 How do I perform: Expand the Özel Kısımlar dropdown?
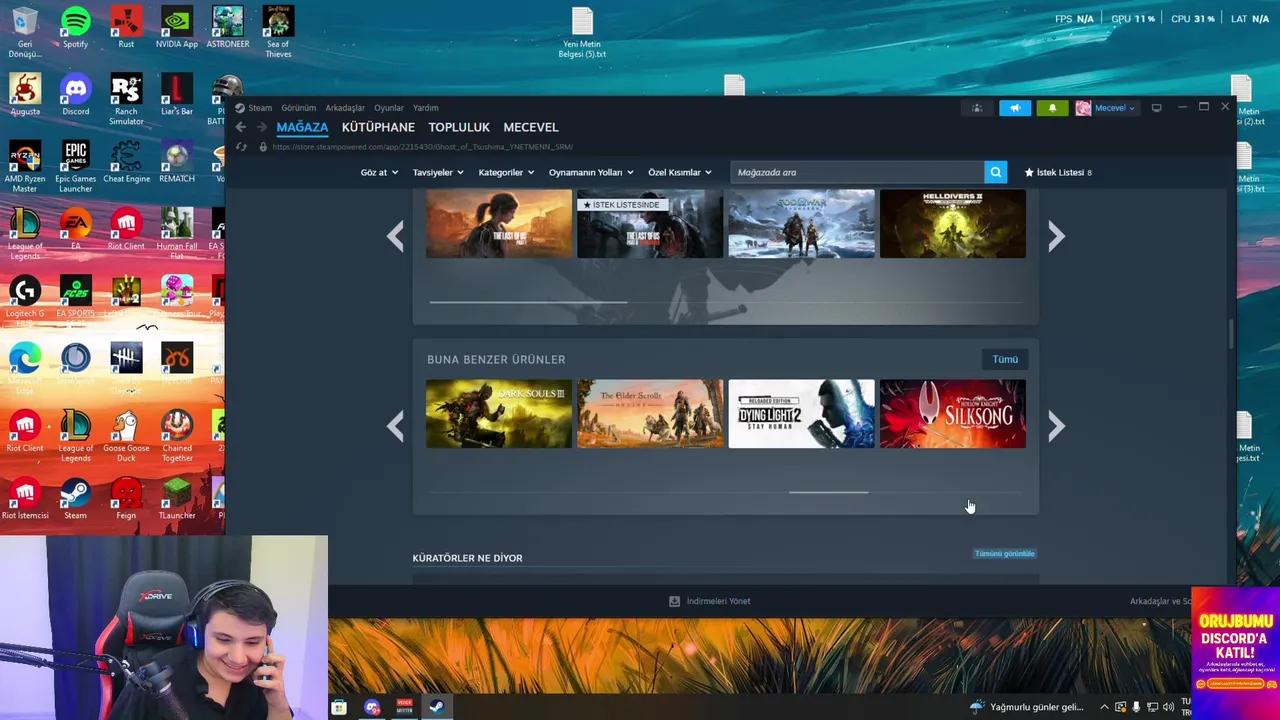(680, 172)
